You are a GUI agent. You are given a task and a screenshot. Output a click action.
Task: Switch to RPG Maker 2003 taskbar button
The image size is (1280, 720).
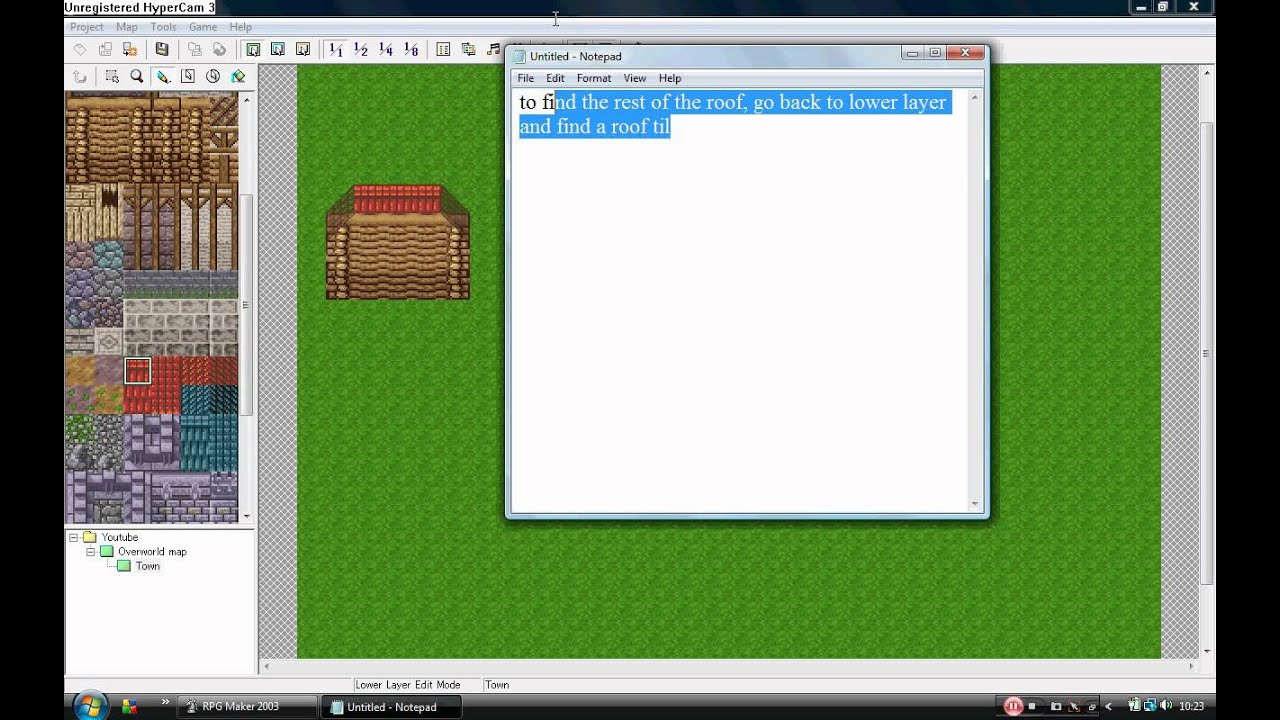[247, 706]
